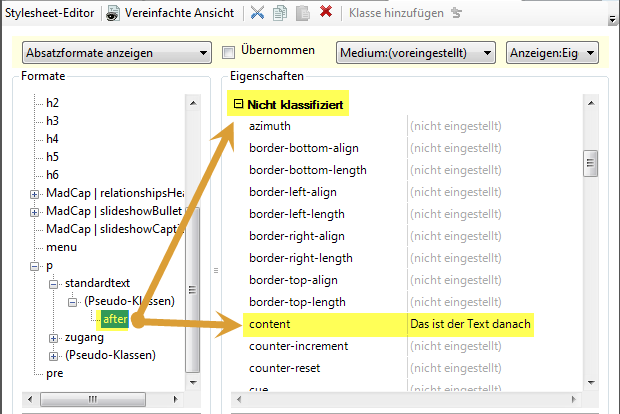This screenshot has height=414, width=620.
Task: Click the Formate tree vertical scrollbar down arrow
Action: [x=194, y=382]
